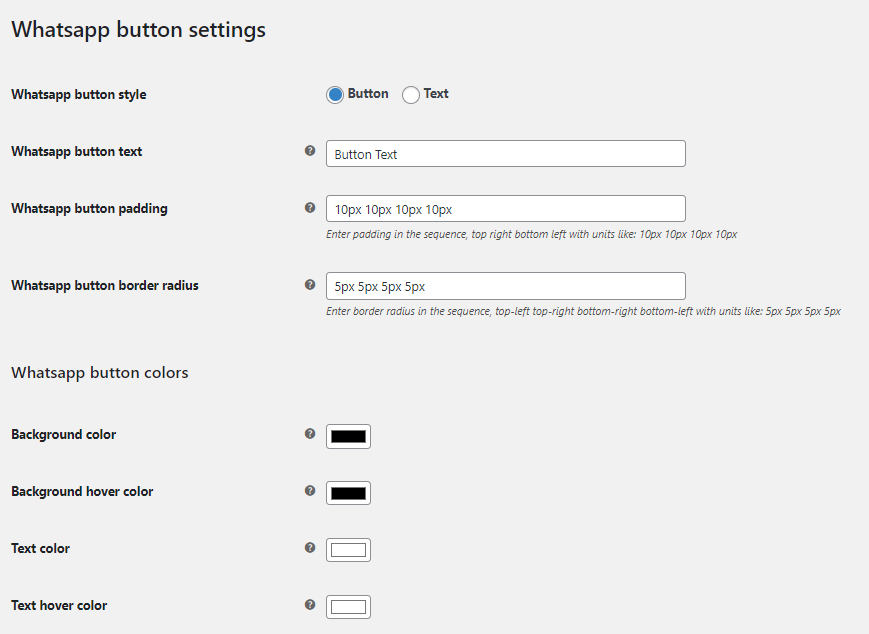Click help icon beside Whatsapp button text

pos(310,151)
